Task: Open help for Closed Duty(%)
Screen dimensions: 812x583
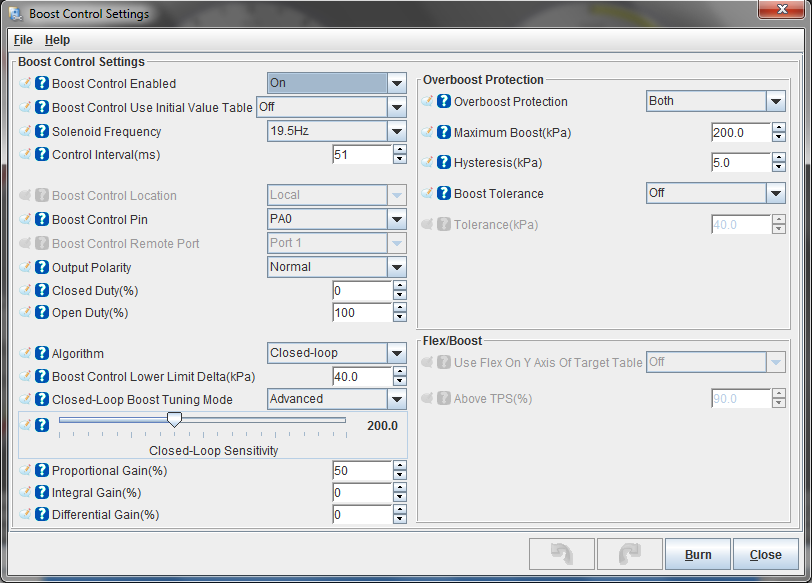Action: coord(42,290)
